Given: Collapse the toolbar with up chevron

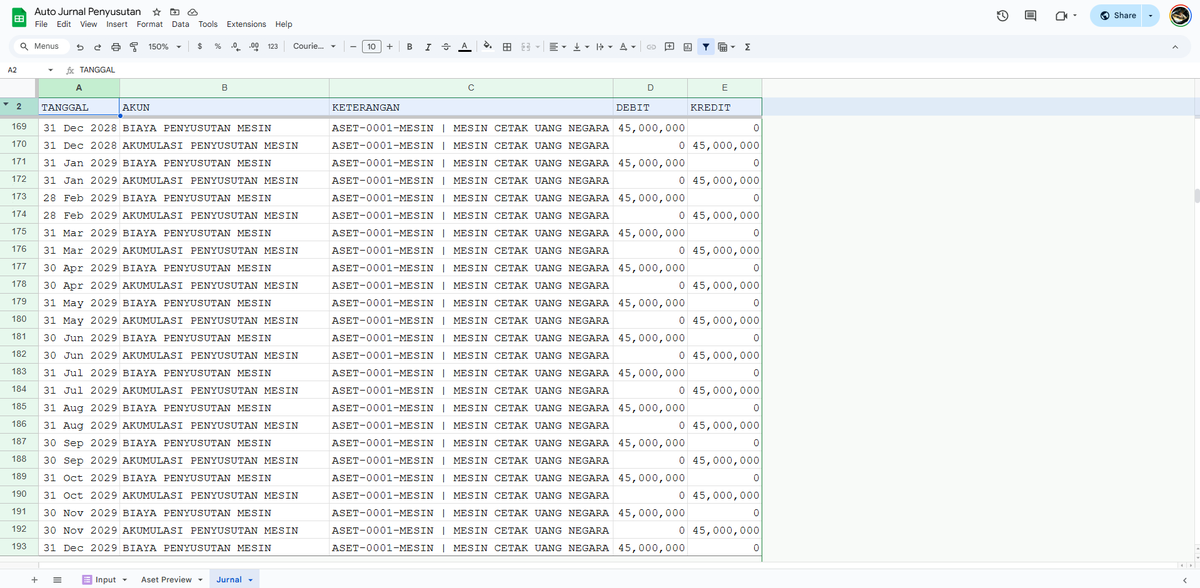Looking at the screenshot, I should tap(1177, 46).
